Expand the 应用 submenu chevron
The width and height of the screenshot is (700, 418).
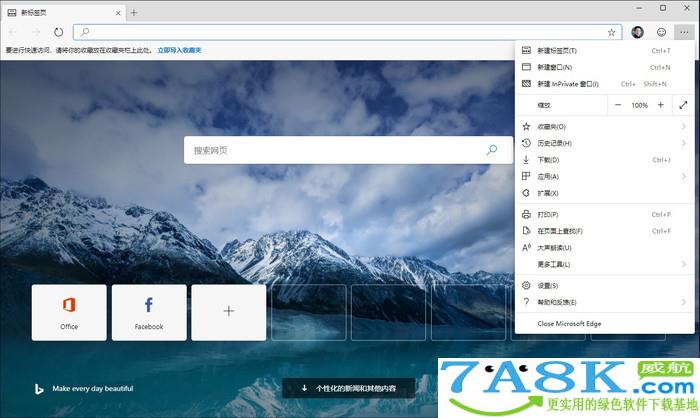tap(683, 176)
